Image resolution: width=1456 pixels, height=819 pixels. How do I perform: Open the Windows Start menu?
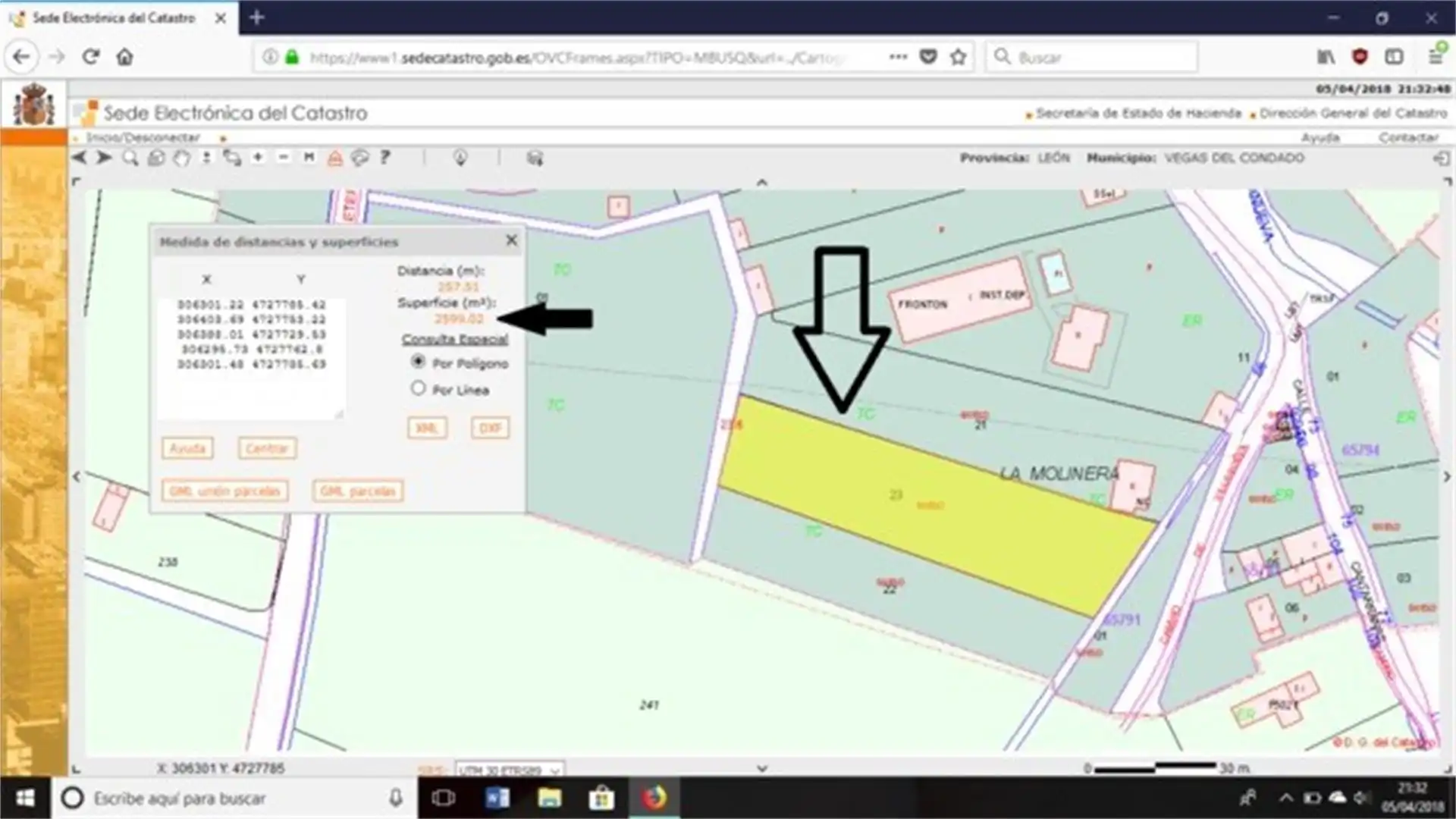(x=25, y=798)
